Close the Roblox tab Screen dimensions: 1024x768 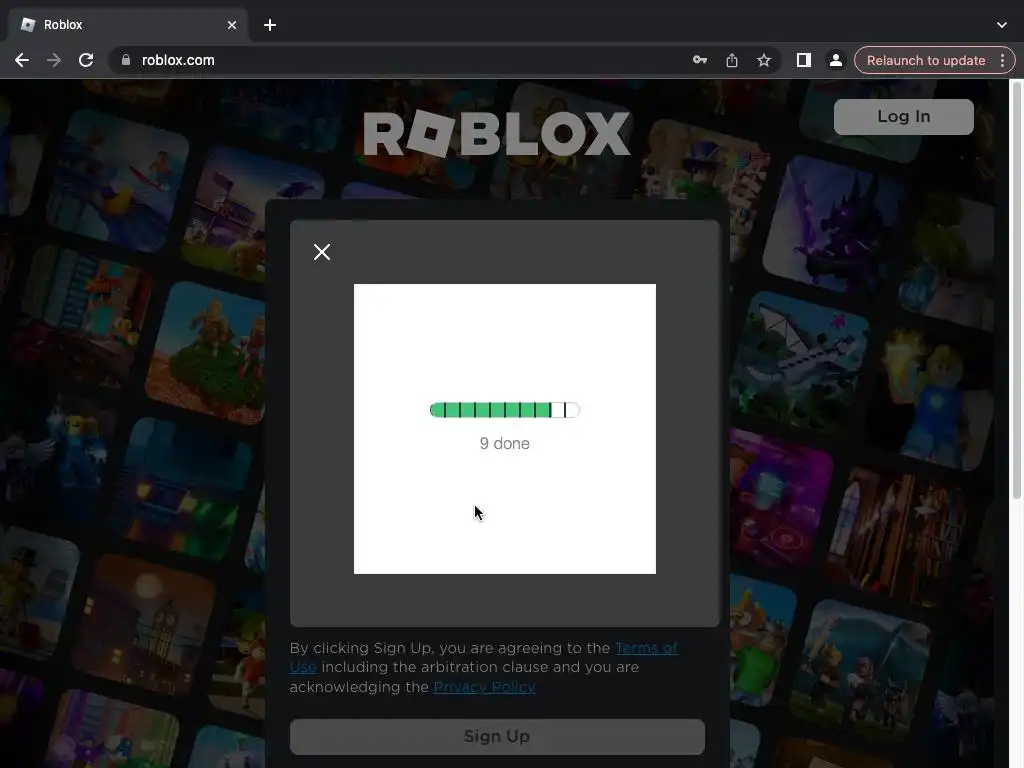coord(232,25)
